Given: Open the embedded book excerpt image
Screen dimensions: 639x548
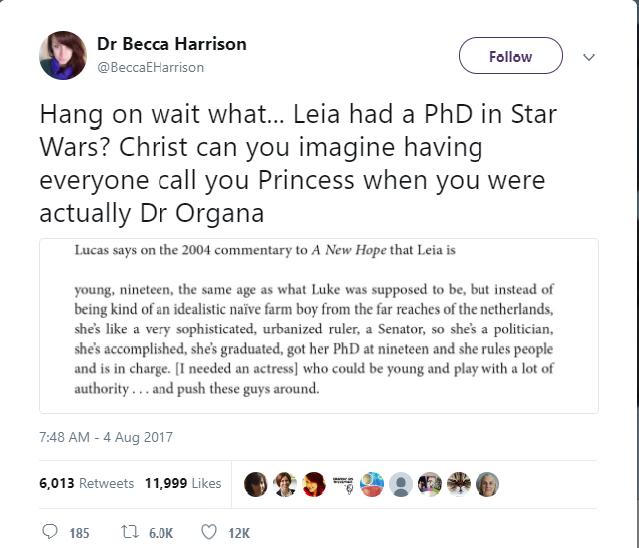Looking at the screenshot, I should pos(319,325).
